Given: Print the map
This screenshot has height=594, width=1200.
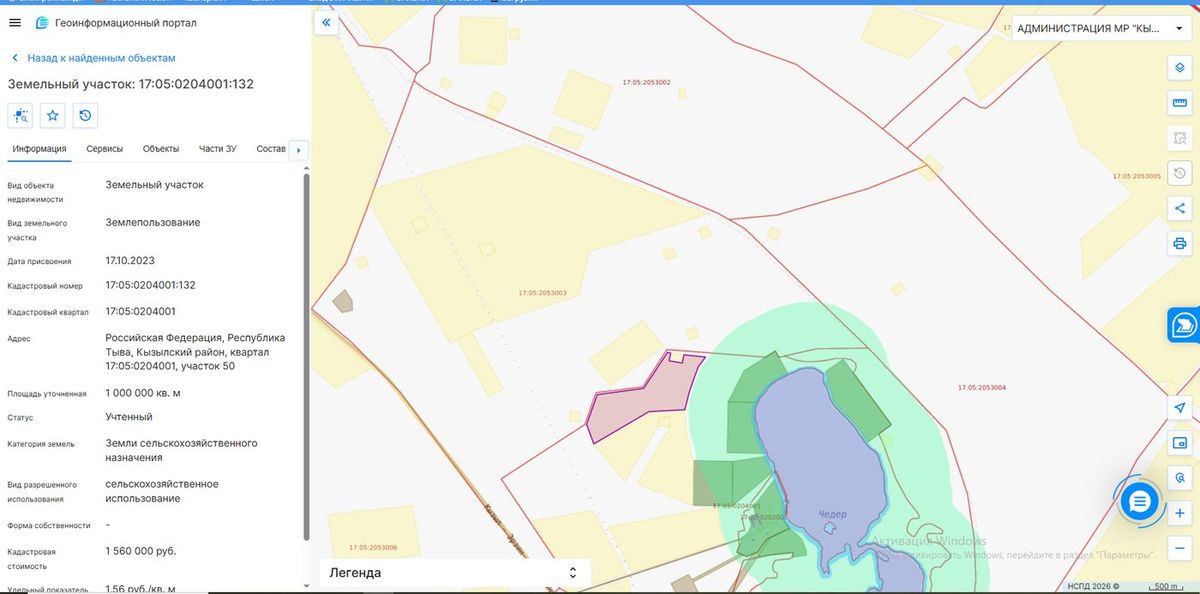Looking at the screenshot, I should click(x=1179, y=243).
